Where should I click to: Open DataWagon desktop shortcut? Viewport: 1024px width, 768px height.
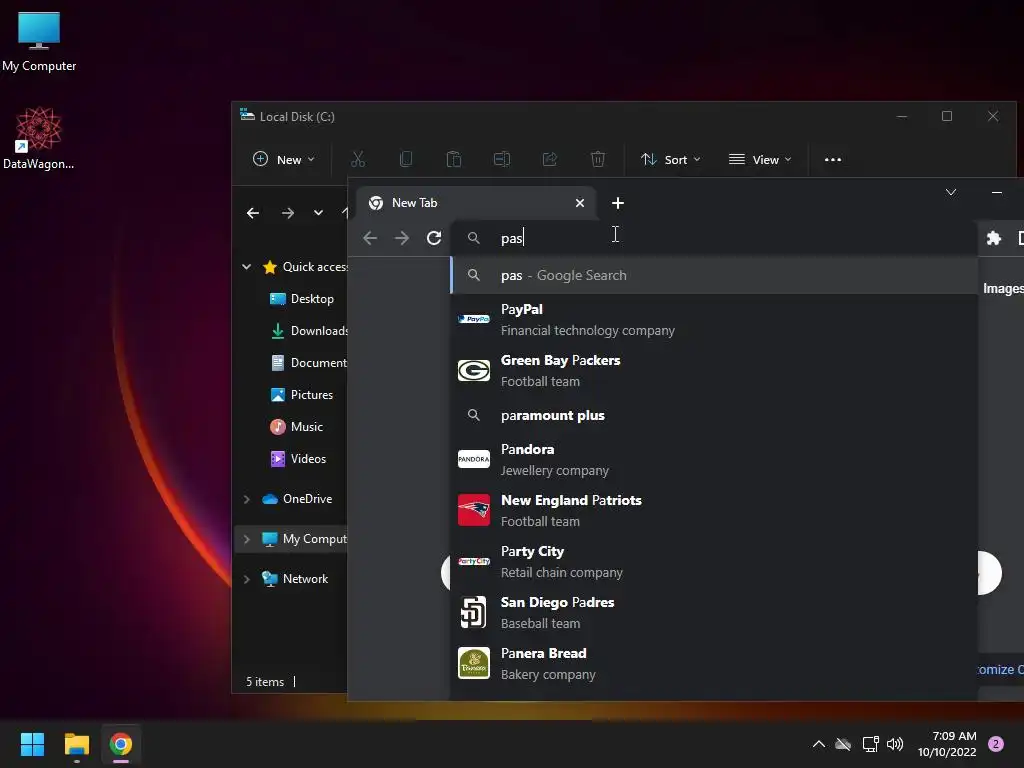click(39, 138)
